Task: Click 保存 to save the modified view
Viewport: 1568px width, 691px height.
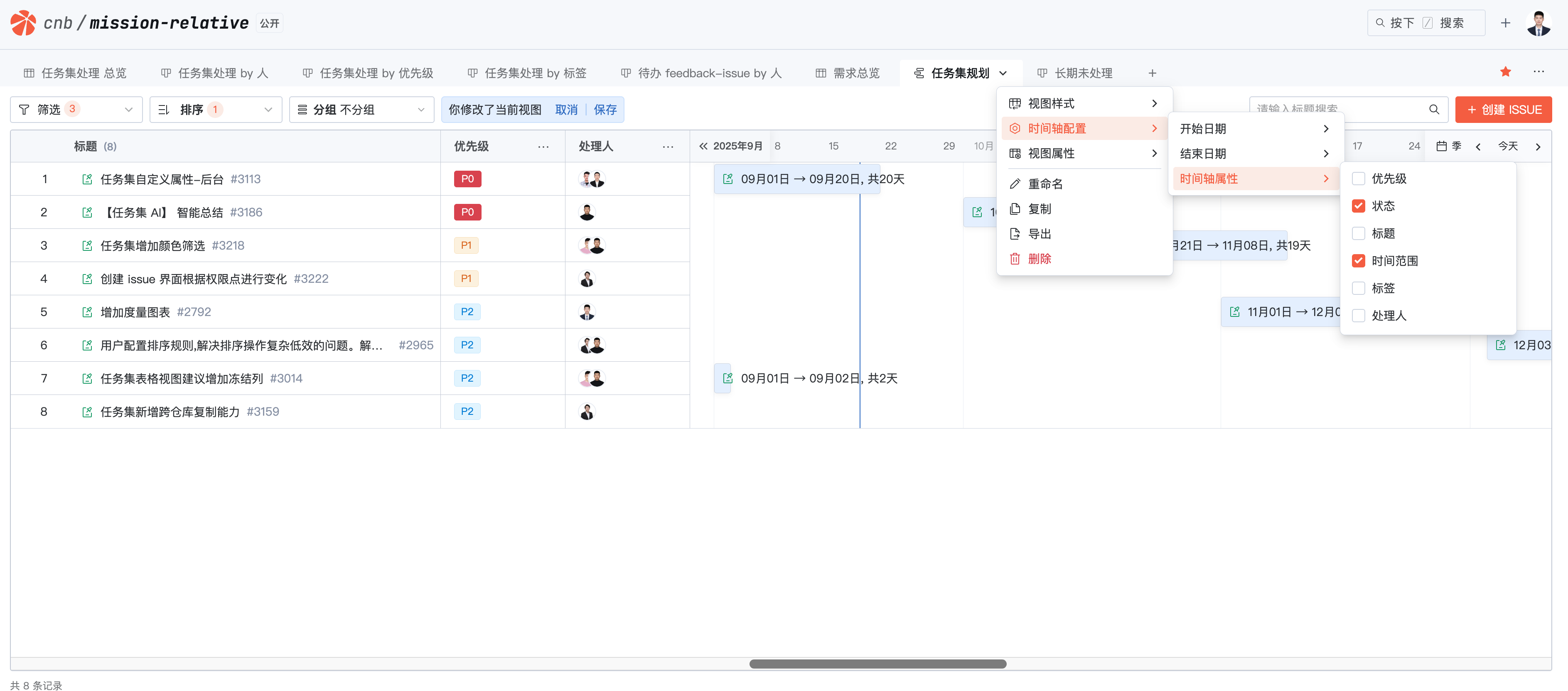Action: (605, 110)
